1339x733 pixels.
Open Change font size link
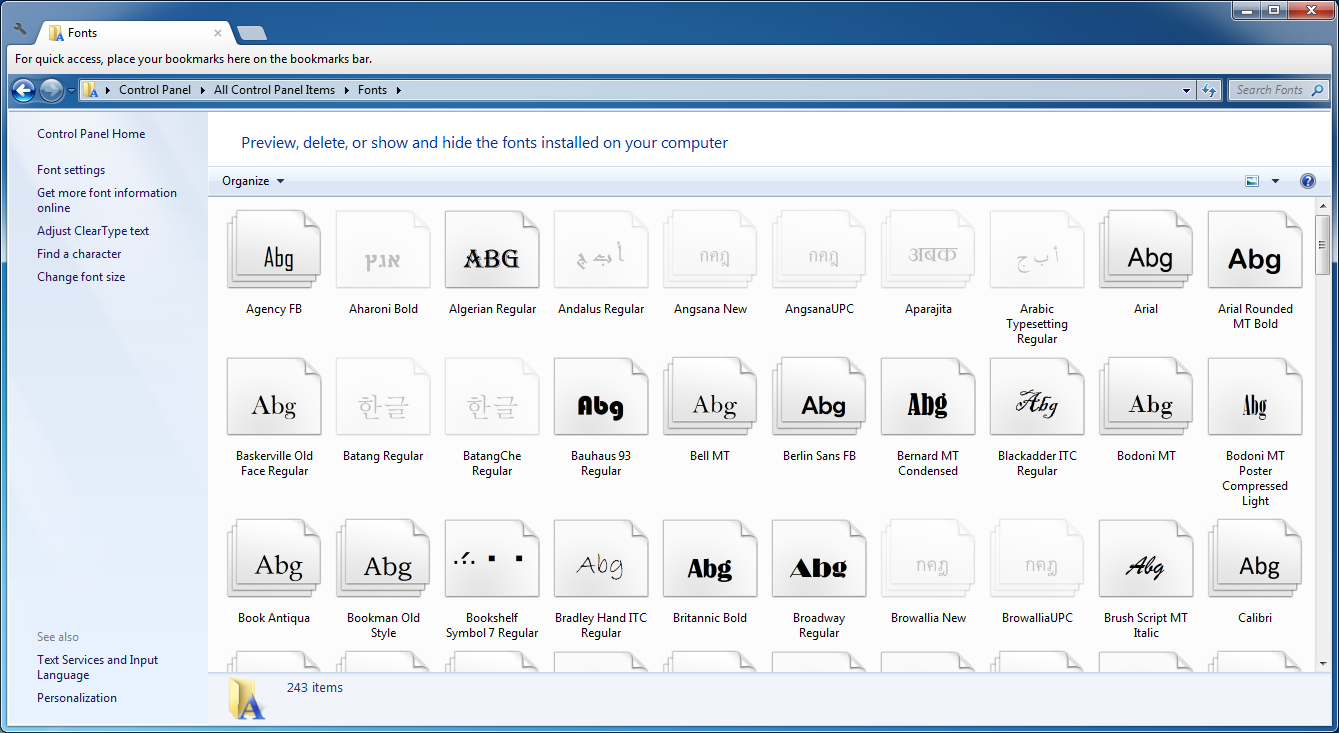click(81, 277)
